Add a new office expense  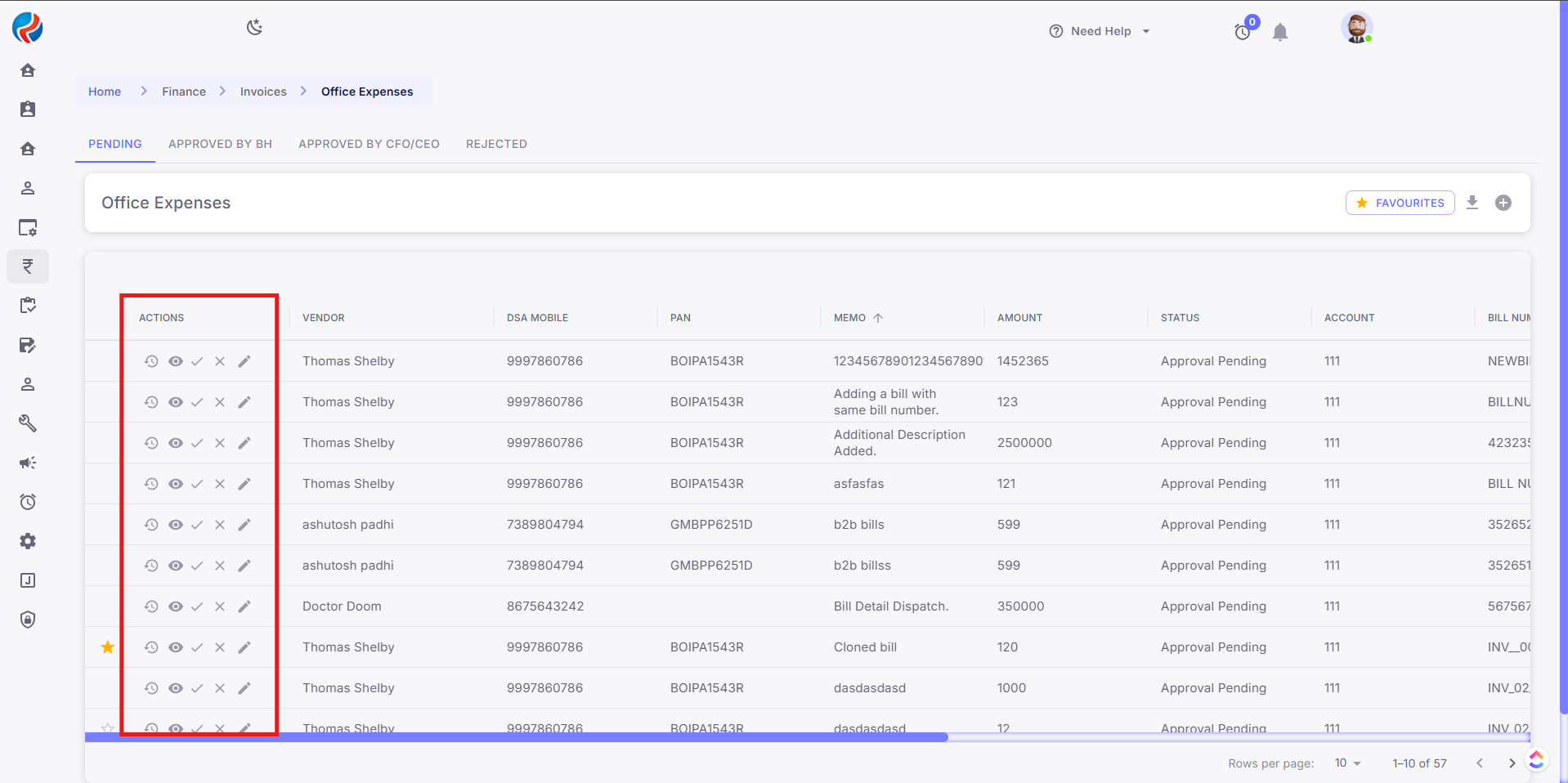[1503, 203]
